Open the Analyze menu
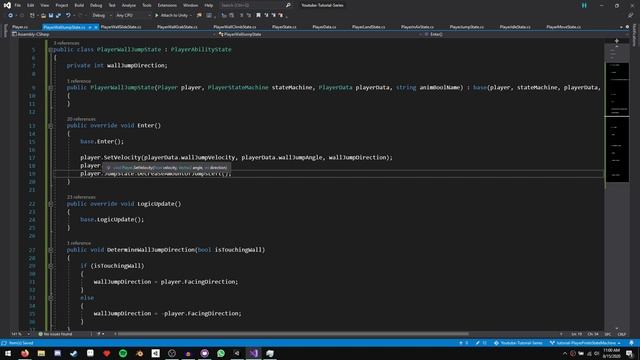The width and height of the screenshot is (640, 360). pyautogui.click(x=129, y=5)
